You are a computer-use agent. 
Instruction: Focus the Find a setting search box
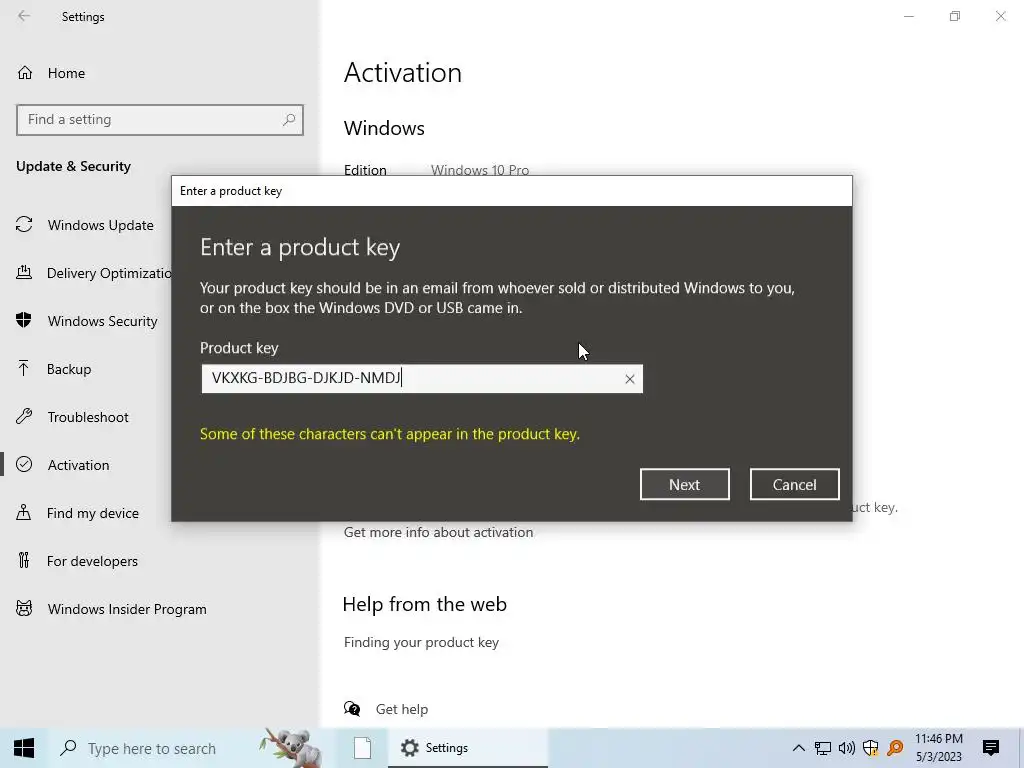click(x=160, y=120)
